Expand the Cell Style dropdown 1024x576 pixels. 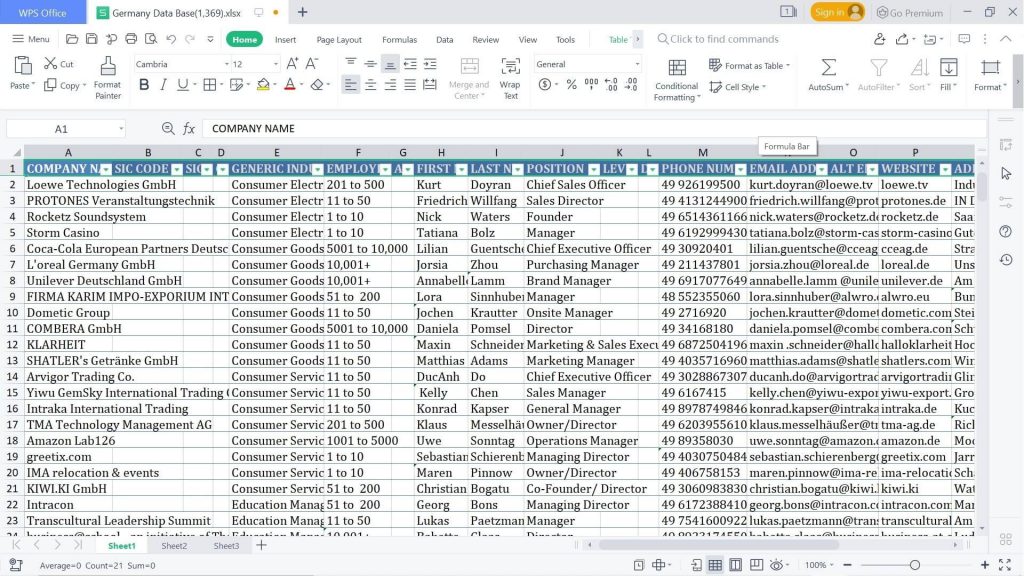pyautogui.click(x=764, y=87)
